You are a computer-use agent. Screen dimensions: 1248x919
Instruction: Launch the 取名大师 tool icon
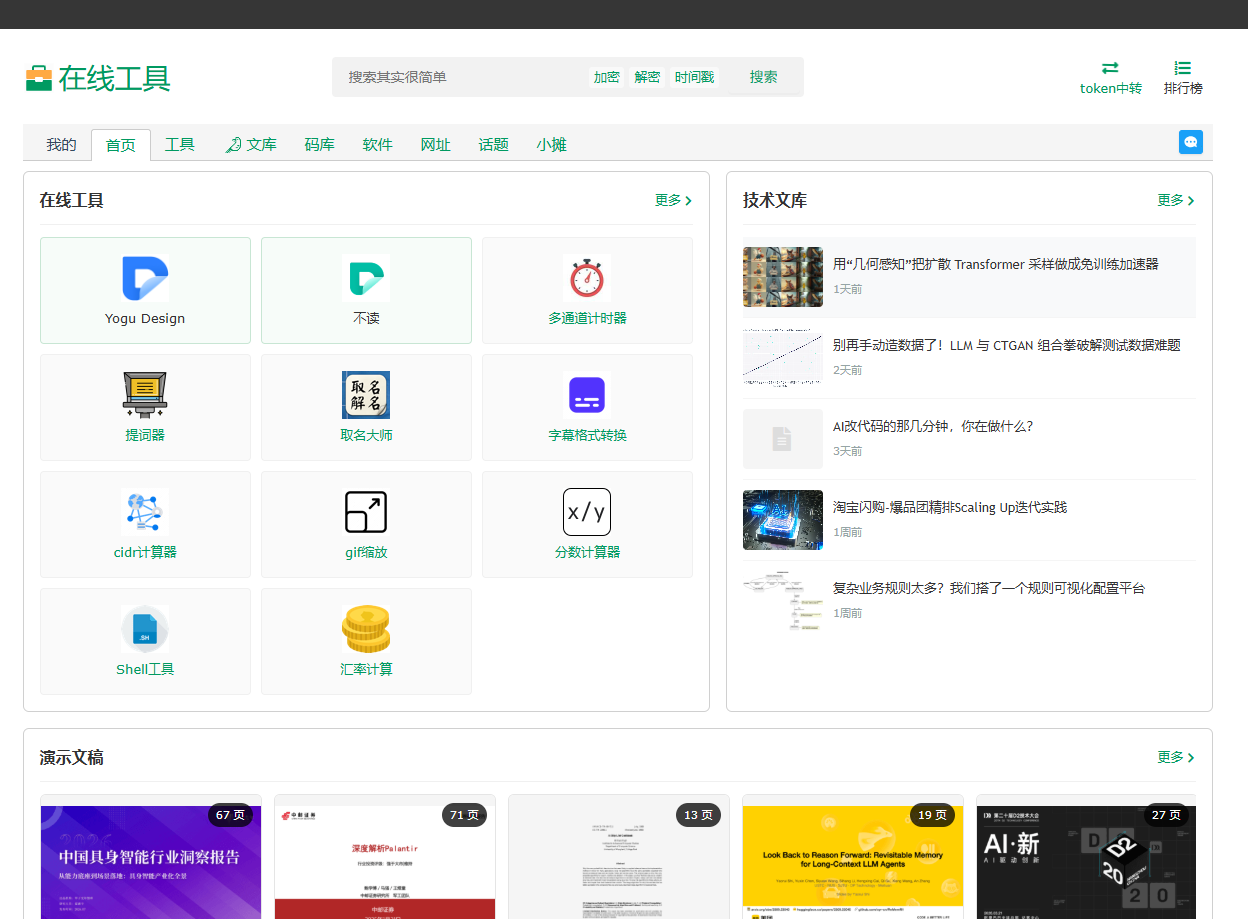coord(366,395)
